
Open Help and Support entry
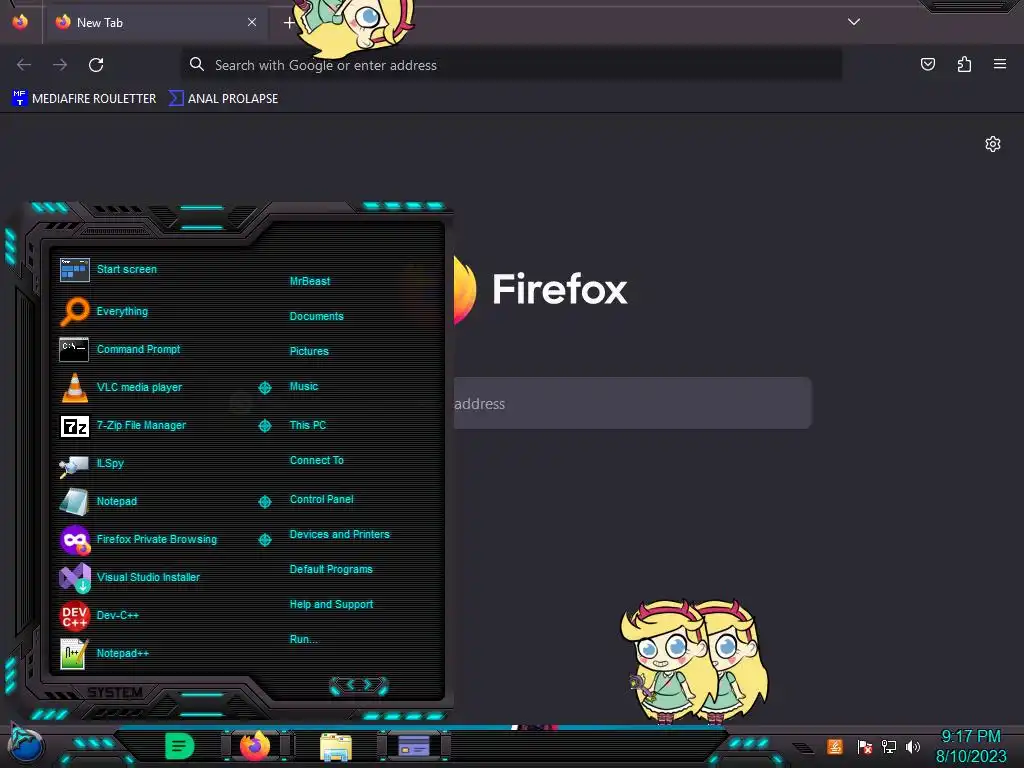(331, 605)
